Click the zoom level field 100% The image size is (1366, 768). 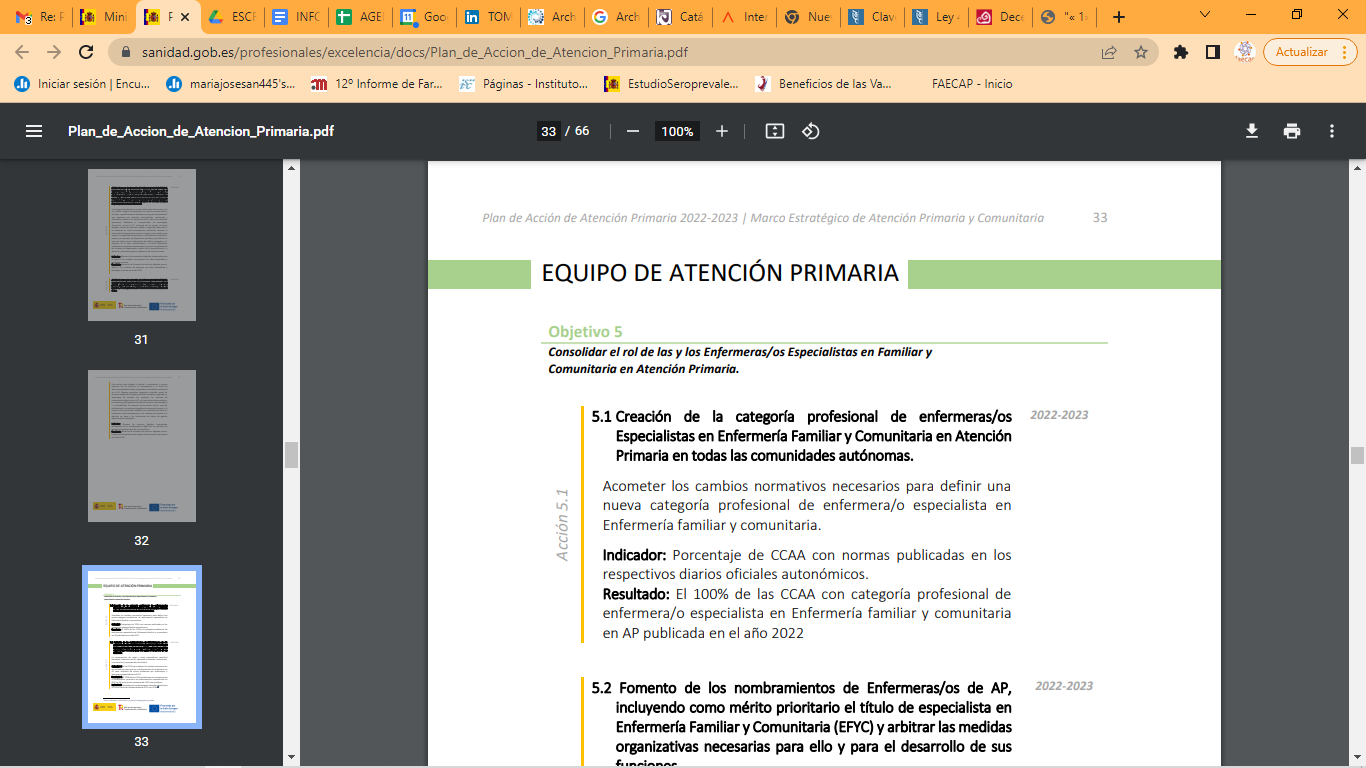pyautogui.click(x=677, y=131)
